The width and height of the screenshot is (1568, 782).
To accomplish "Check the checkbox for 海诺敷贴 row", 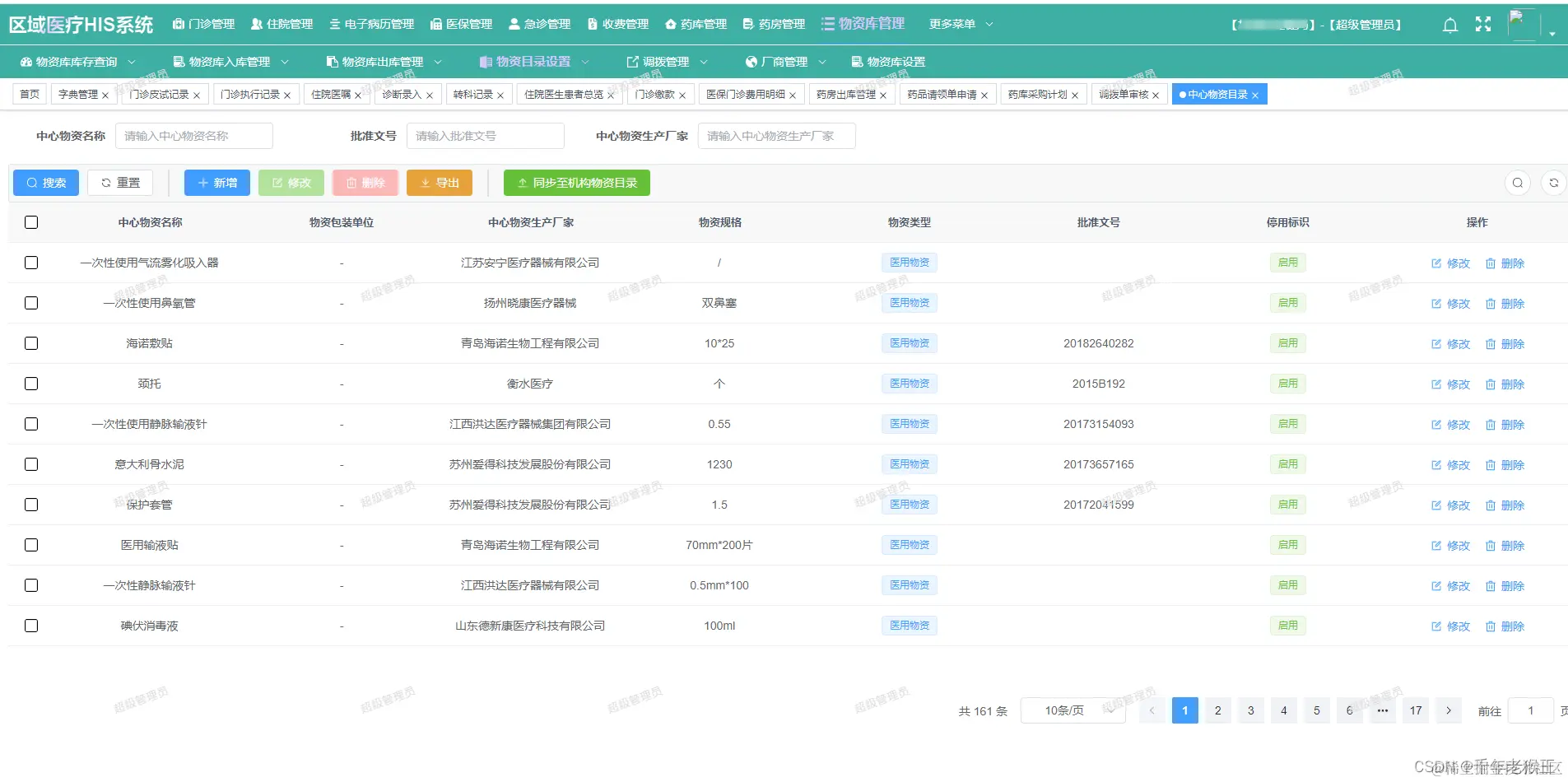I will pyautogui.click(x=31, y=343).
